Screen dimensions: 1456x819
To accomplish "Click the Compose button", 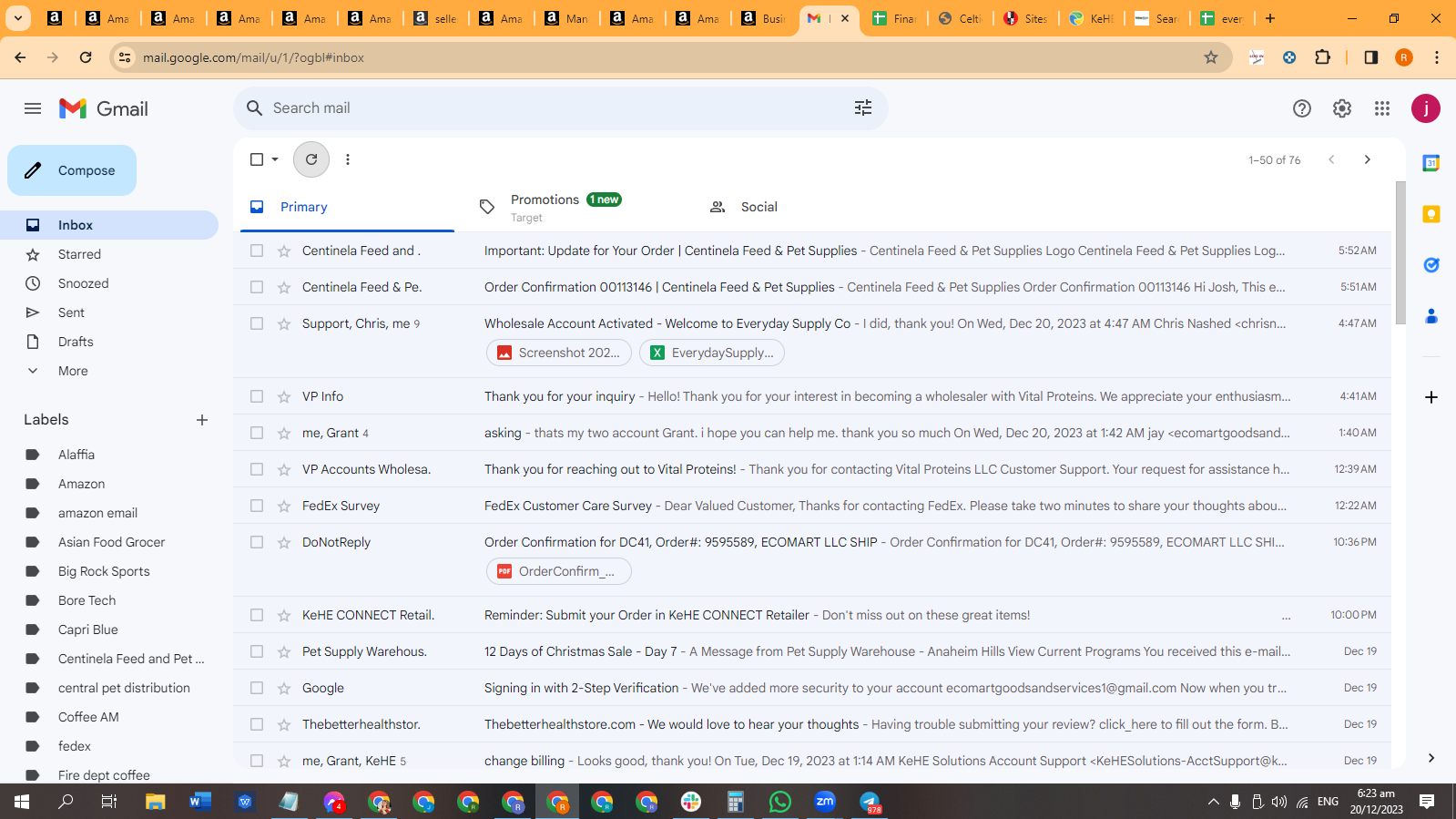I will pyautogui.click(x=72, y=170).
